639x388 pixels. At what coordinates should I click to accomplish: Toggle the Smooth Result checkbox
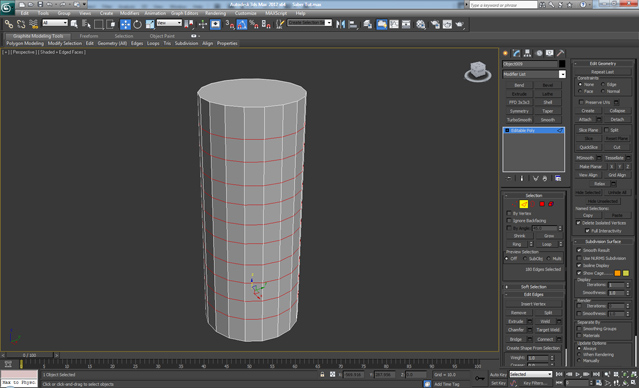click(x=579, y=250)
